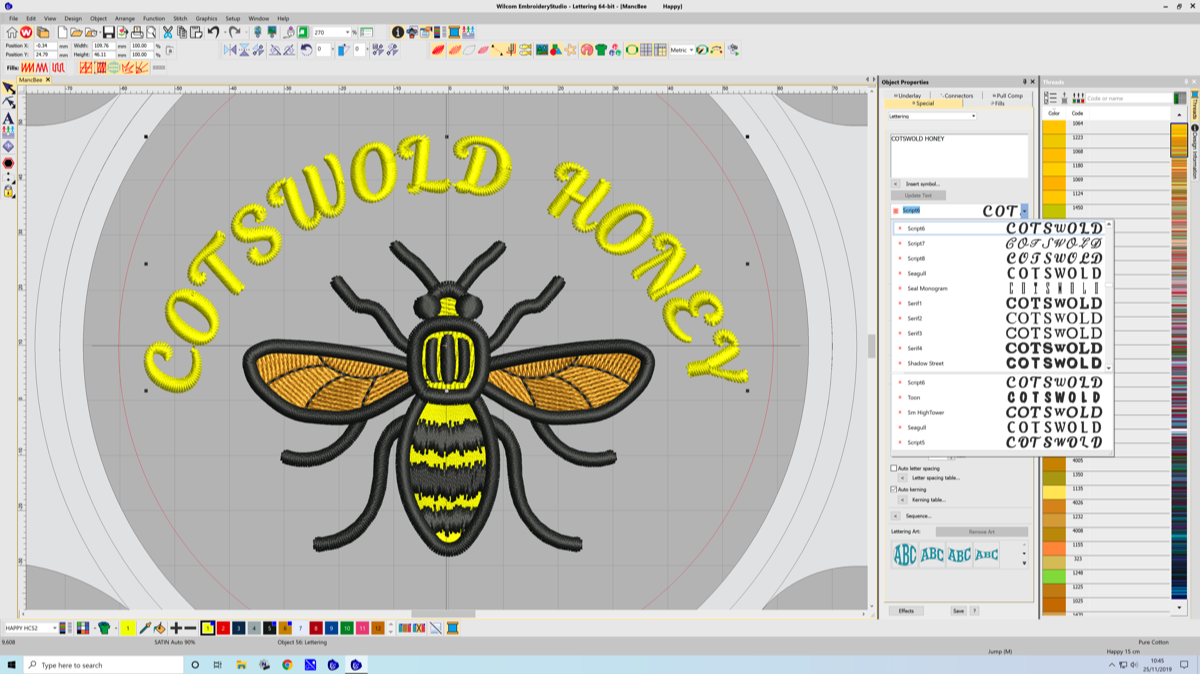Select yellow color swatch 1 in the palette
This screenshot has width=1200, height=674.
tap(207, 628)
